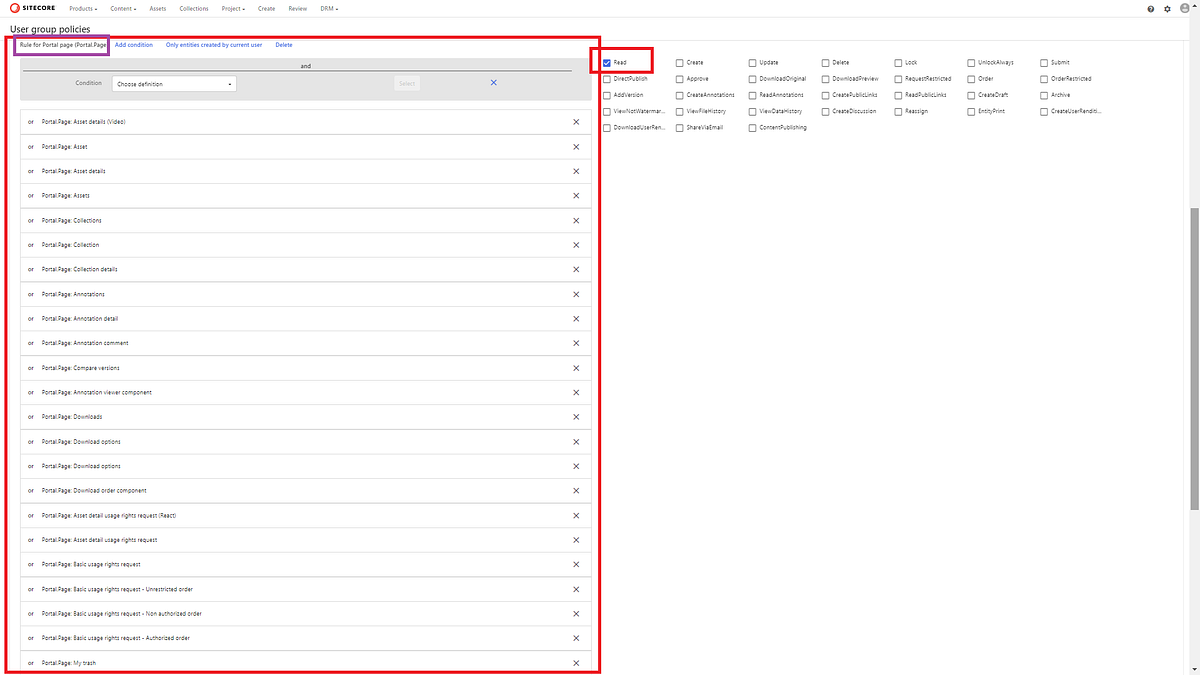1200x675 pixels.
Task: Click the Add condition link
Action: (x=136, y=44)
